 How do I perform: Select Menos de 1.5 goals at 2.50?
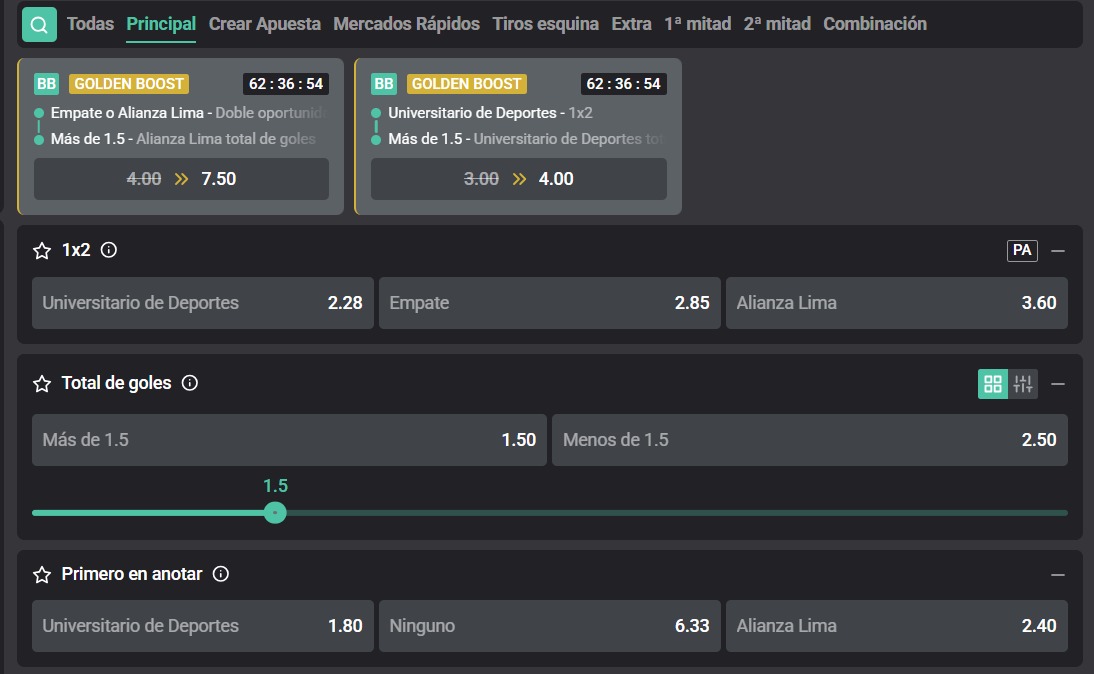click(x=809, y=440)
